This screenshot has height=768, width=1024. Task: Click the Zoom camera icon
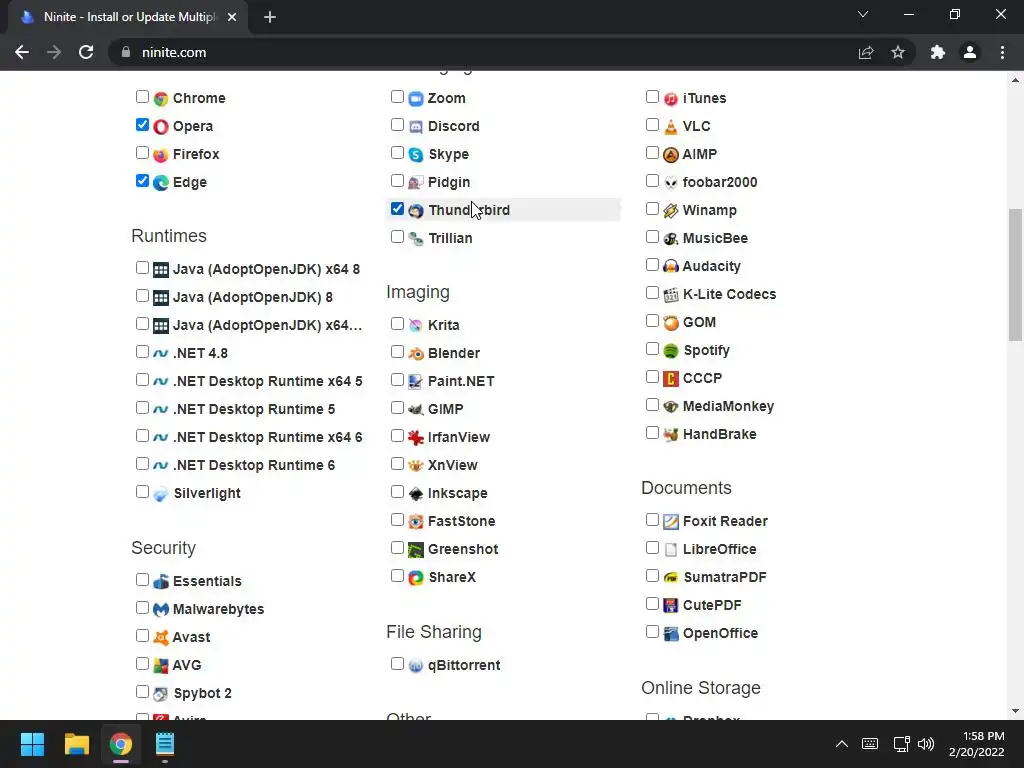point(416,99)
